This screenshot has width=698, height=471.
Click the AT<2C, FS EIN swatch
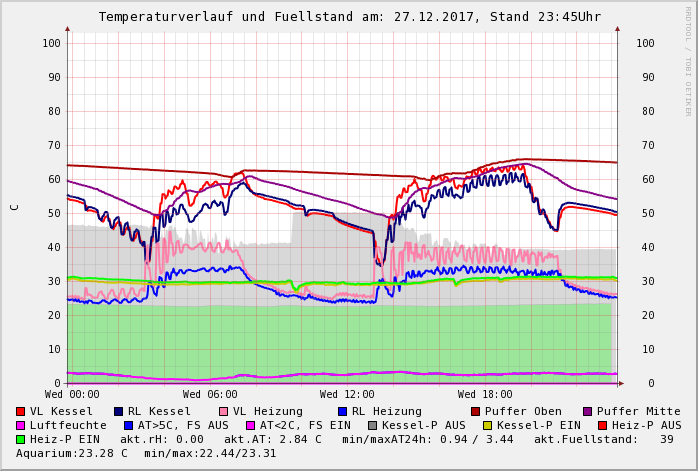251,425
